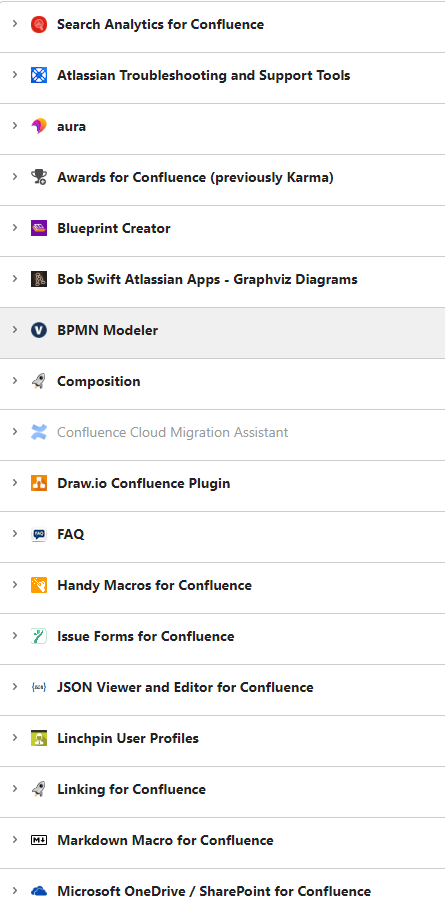
Task: Select 'Handy Macros for Confluence' name
Action: click(x=155, y=585)
